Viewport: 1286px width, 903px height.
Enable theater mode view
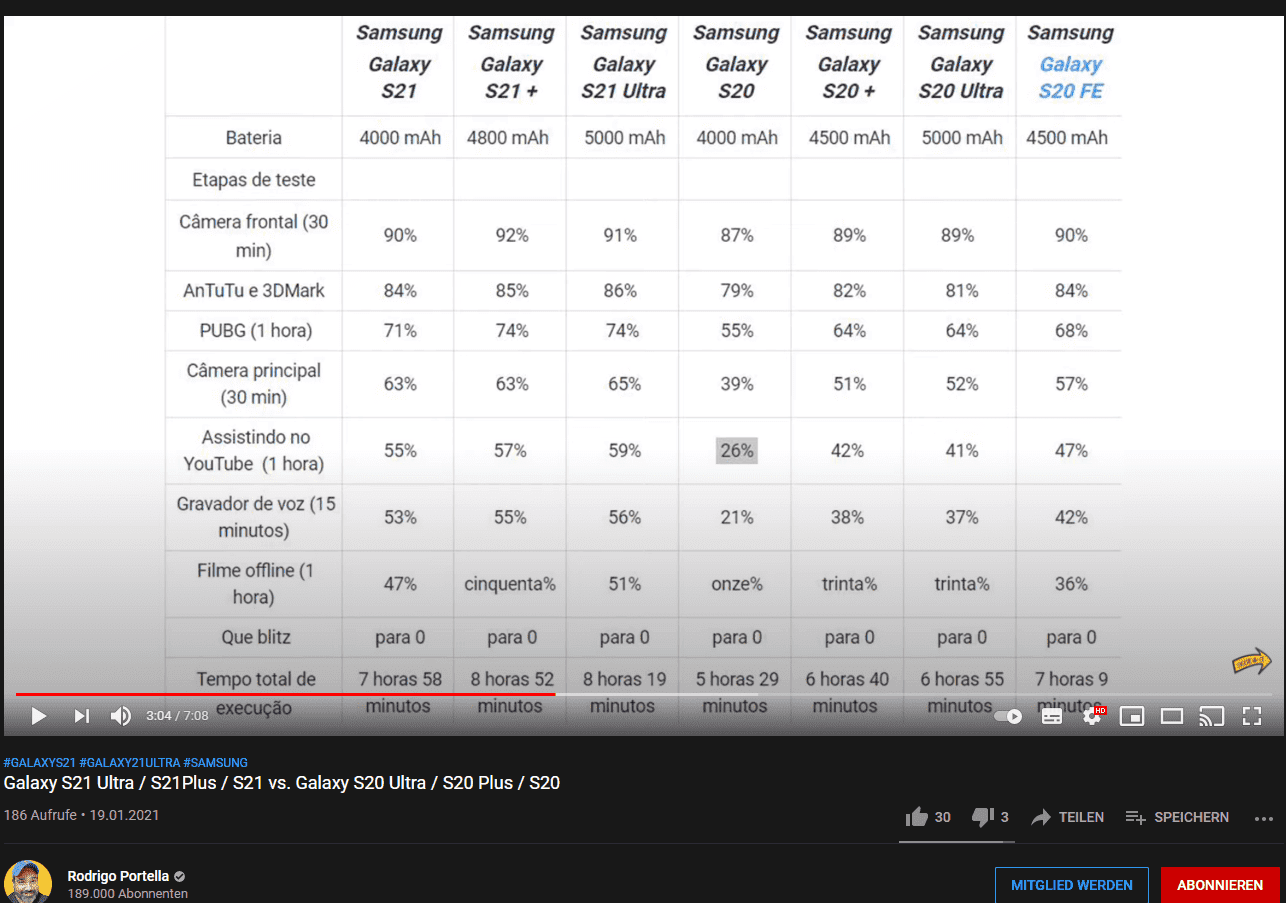[x=1171, y=716]
